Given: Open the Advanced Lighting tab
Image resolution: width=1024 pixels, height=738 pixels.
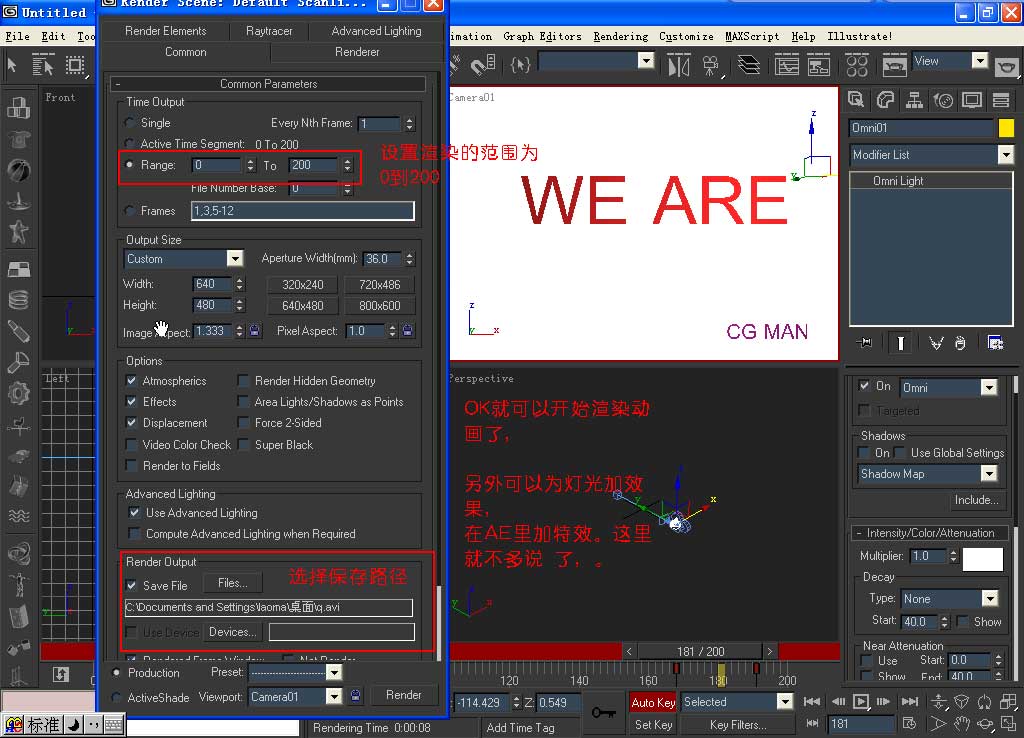Looking at the screenshot, I should pos(376,31).
